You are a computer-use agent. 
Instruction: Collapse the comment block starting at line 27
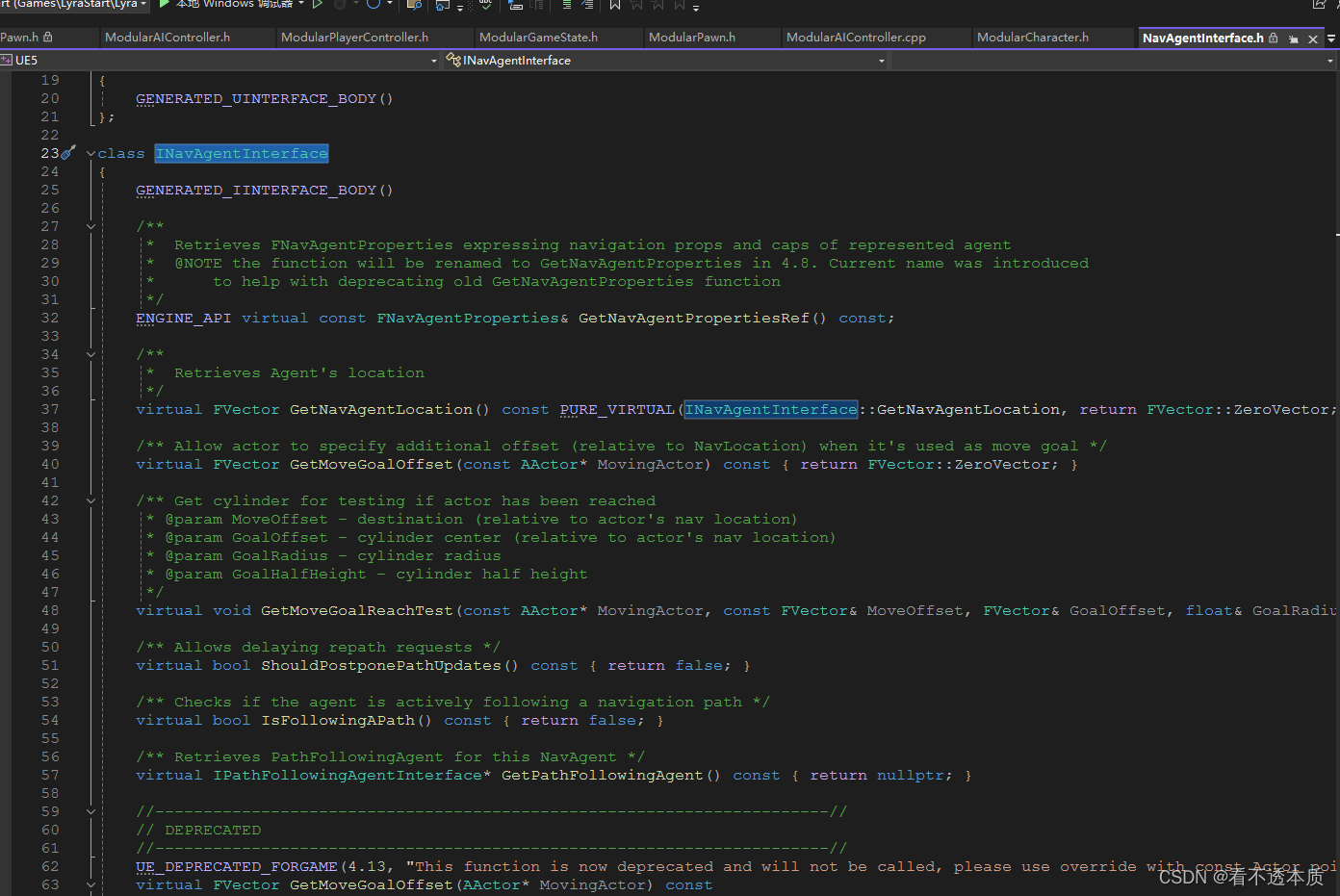[x=90, y=227]
